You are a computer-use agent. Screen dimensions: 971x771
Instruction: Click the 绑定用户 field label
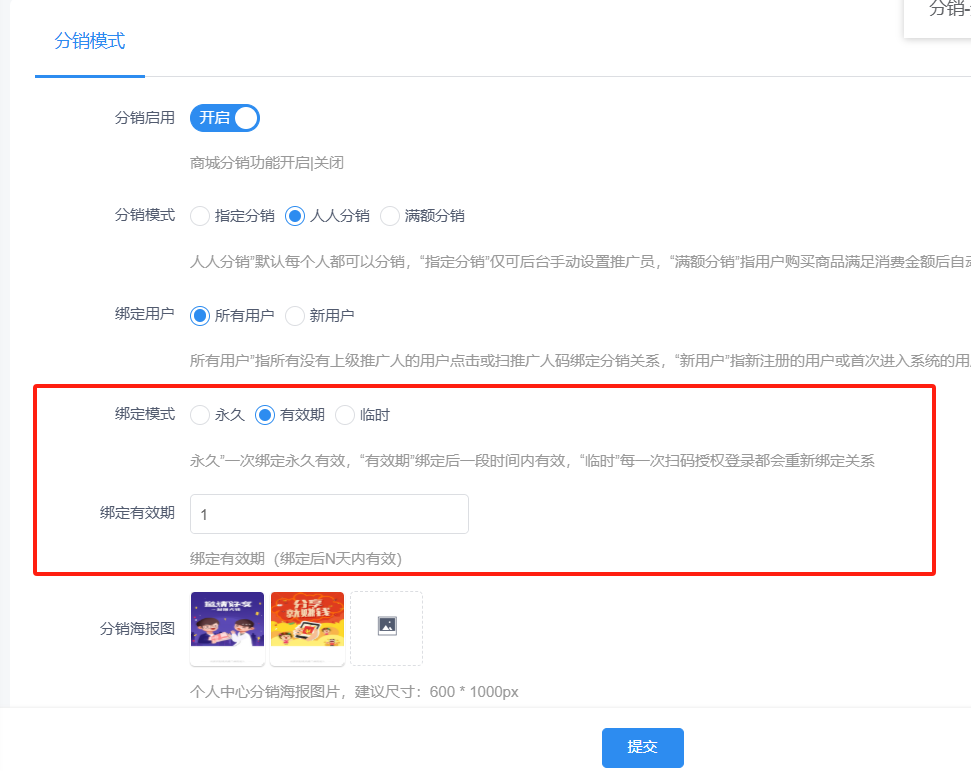tap(145, 314)
